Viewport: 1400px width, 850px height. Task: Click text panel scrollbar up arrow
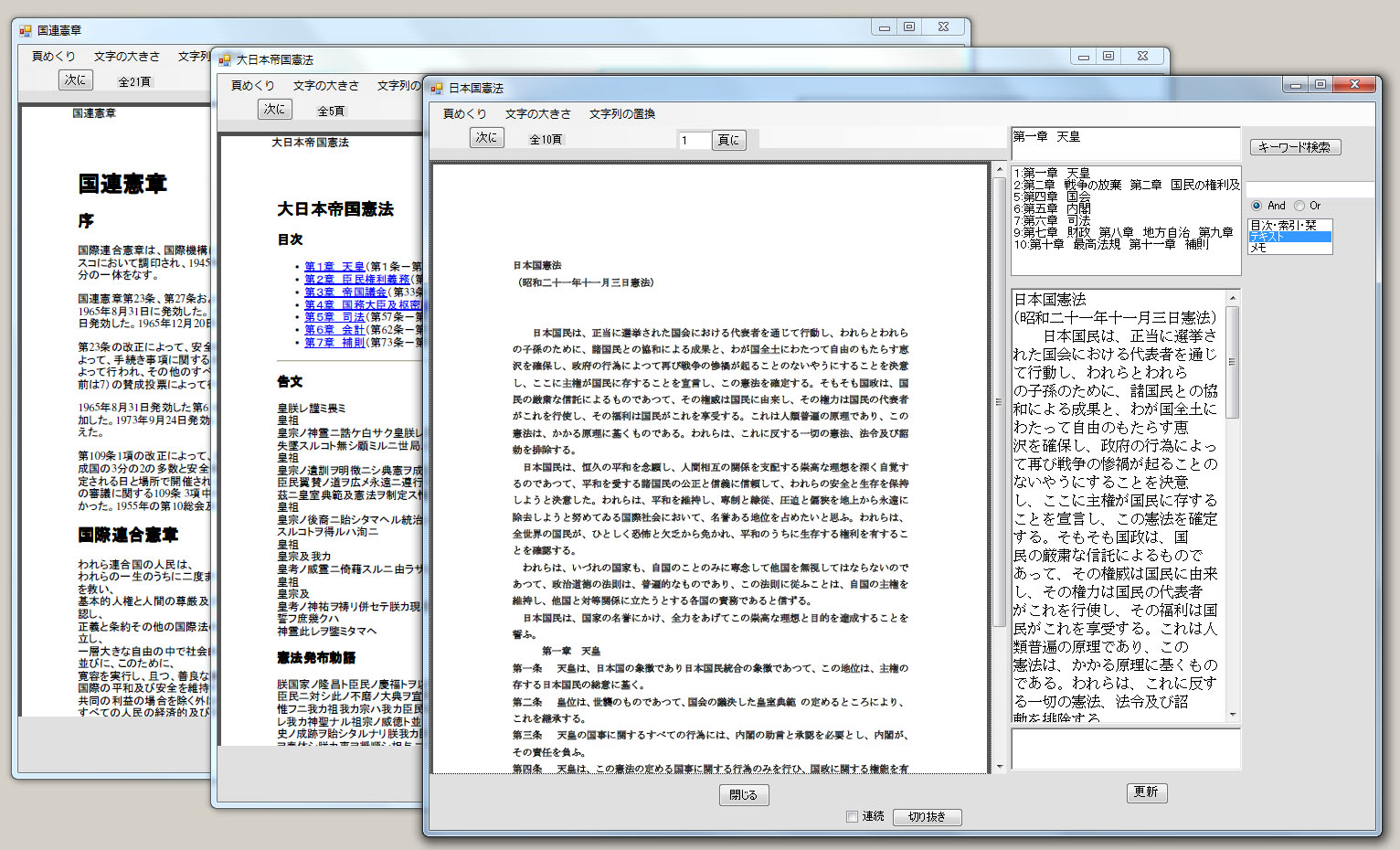[x=1233, y=298]
